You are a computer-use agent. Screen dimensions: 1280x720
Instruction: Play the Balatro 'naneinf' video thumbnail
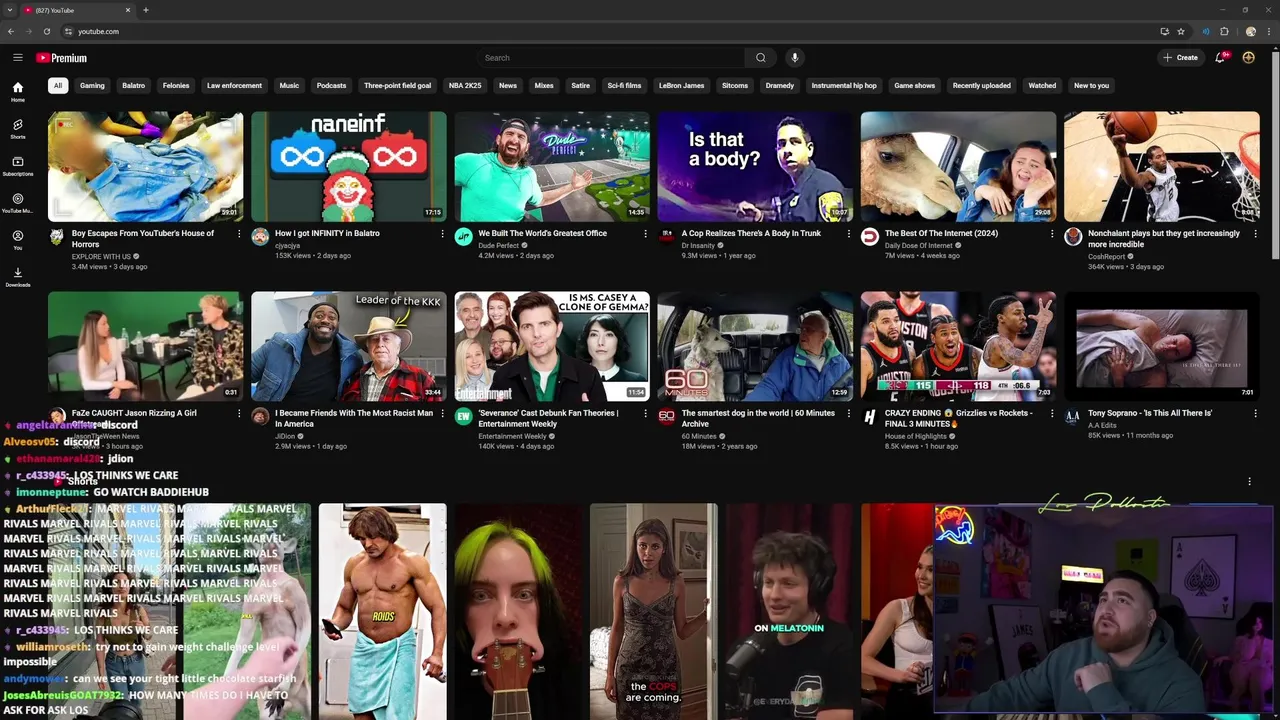click(349, 166)
